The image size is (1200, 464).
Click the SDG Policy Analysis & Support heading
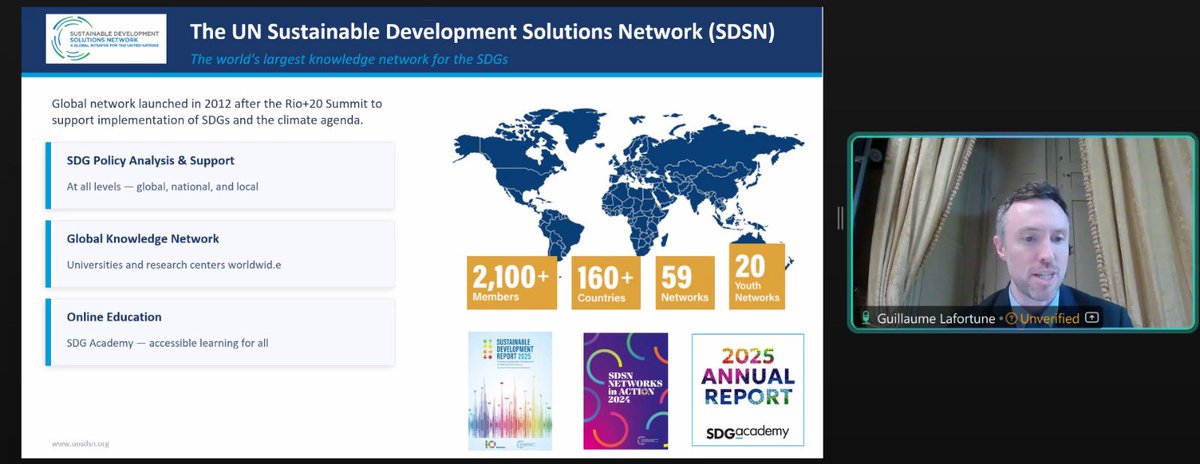(151, 160)
